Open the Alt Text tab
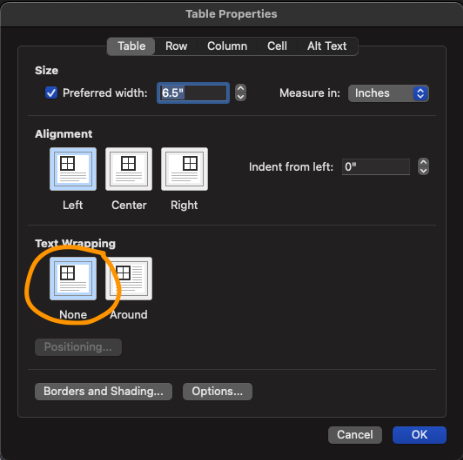 [x=327, y=46]
